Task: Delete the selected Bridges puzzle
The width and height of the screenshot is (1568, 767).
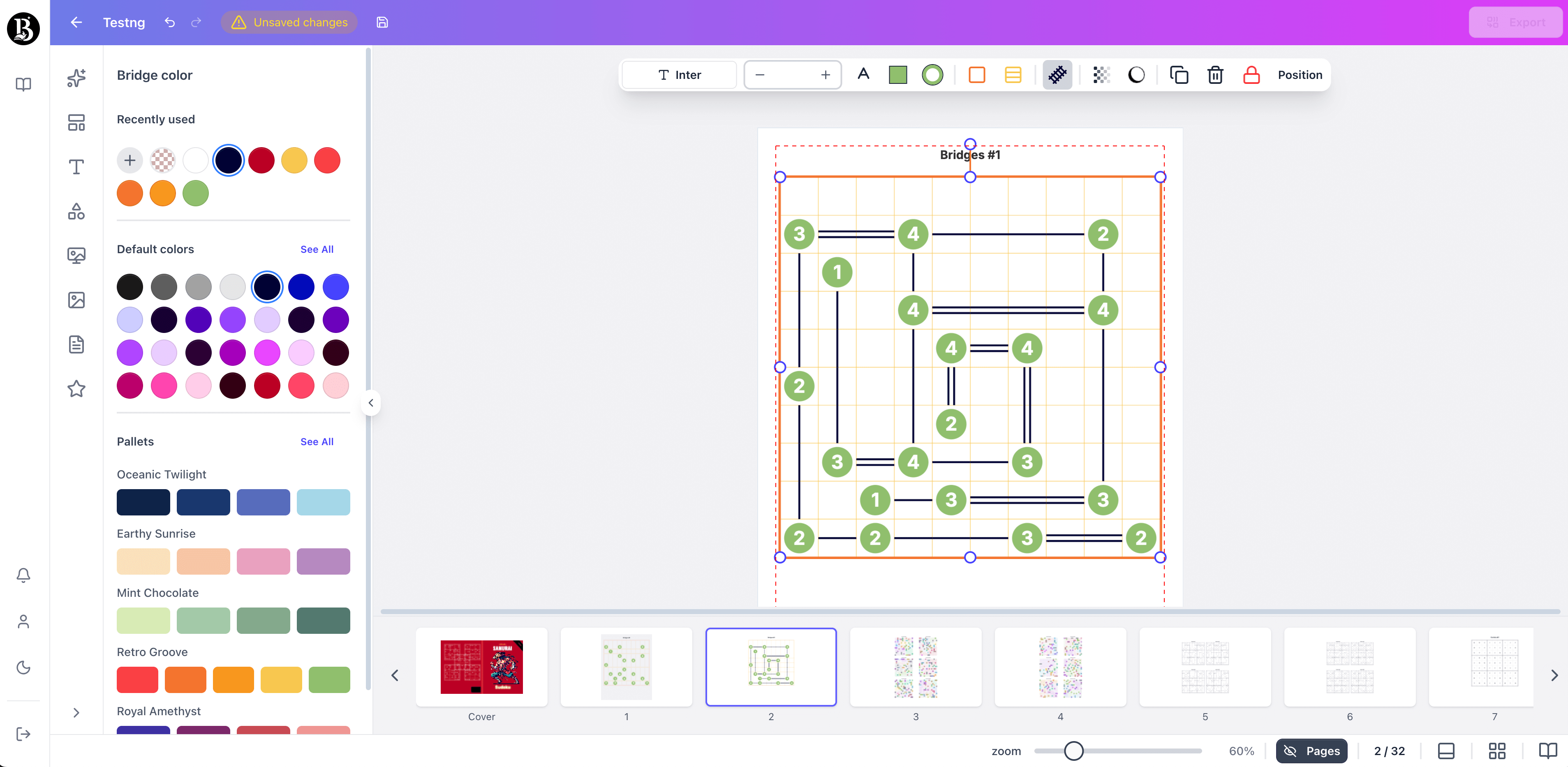Action: [x=1215, y=75]
